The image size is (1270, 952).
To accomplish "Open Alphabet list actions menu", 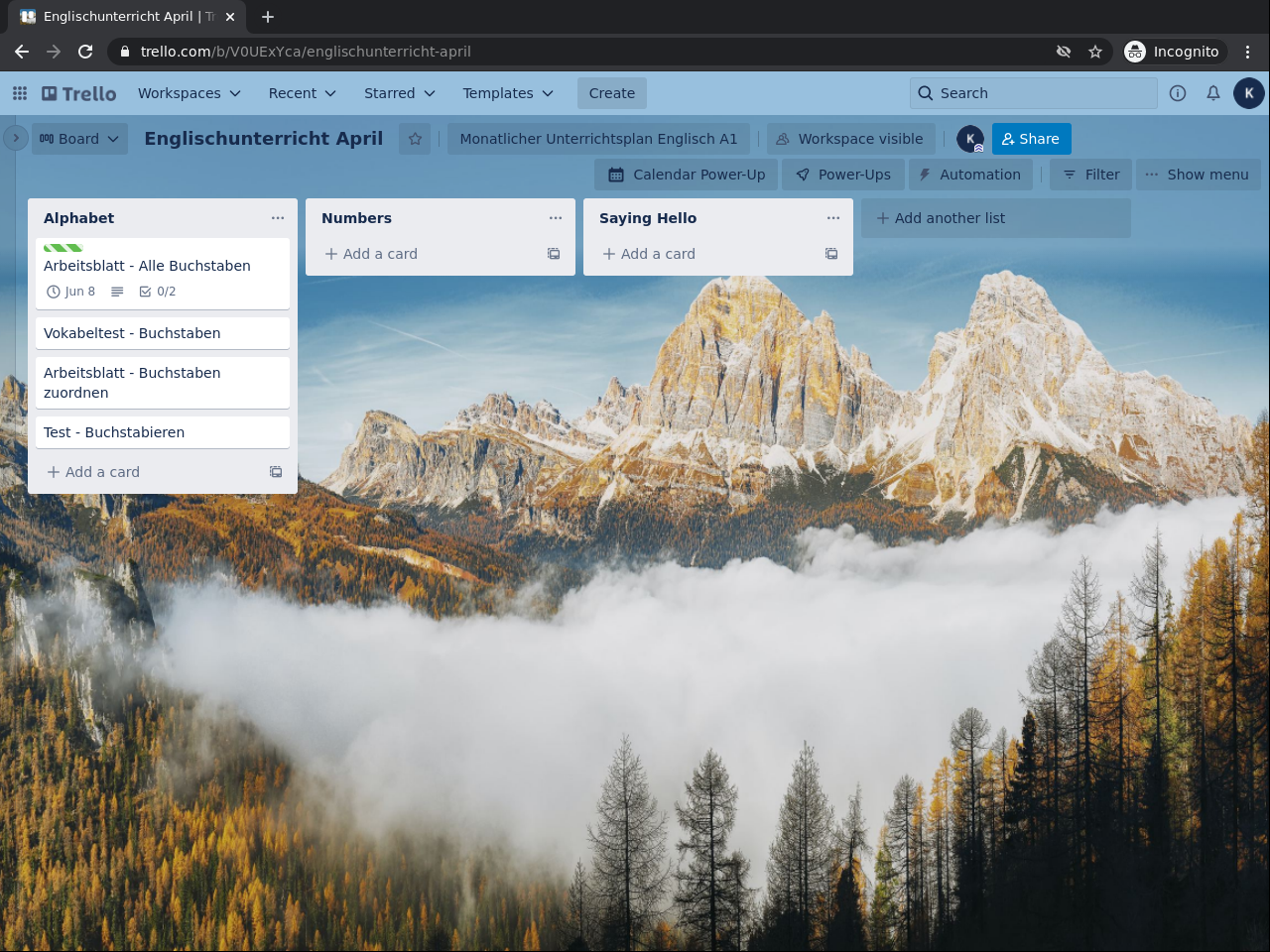I will coord(278,218).
